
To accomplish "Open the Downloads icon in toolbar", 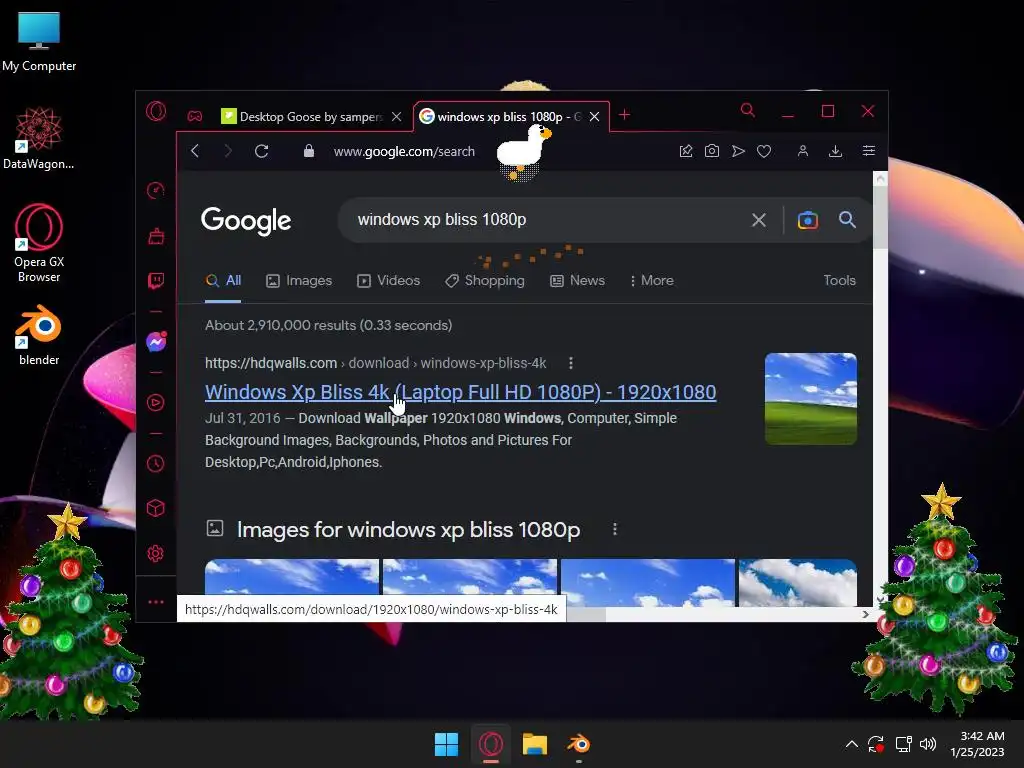I will pos(835,151).
